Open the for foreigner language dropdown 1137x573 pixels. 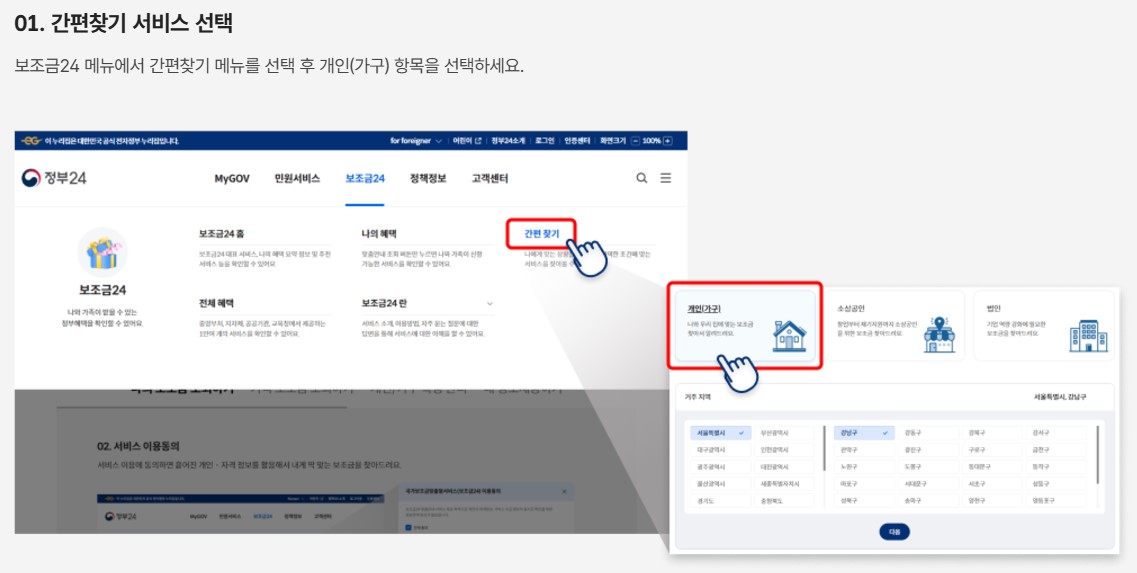tap(416, 141)
